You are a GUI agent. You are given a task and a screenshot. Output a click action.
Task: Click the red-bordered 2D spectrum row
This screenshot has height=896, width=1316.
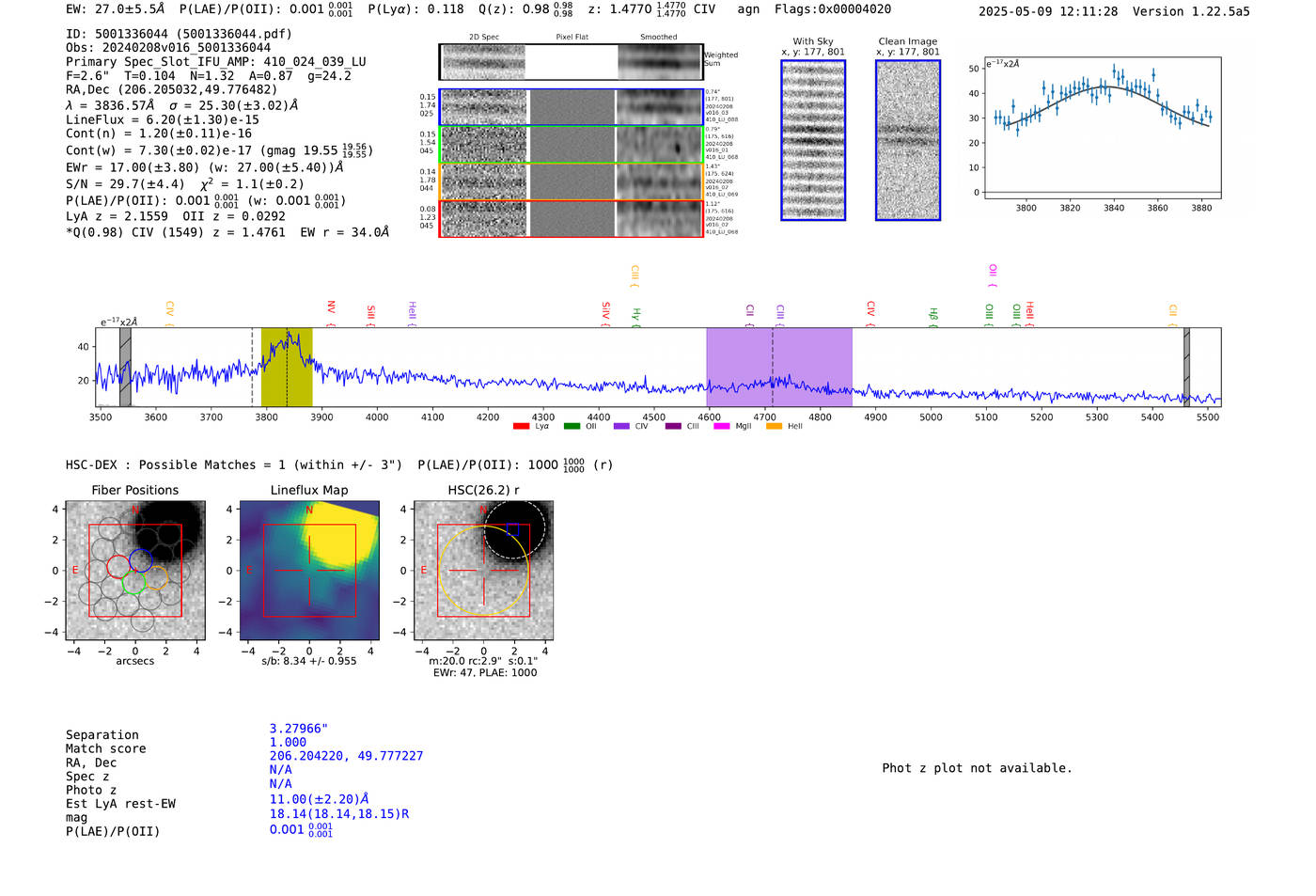[x=572, y=218]
